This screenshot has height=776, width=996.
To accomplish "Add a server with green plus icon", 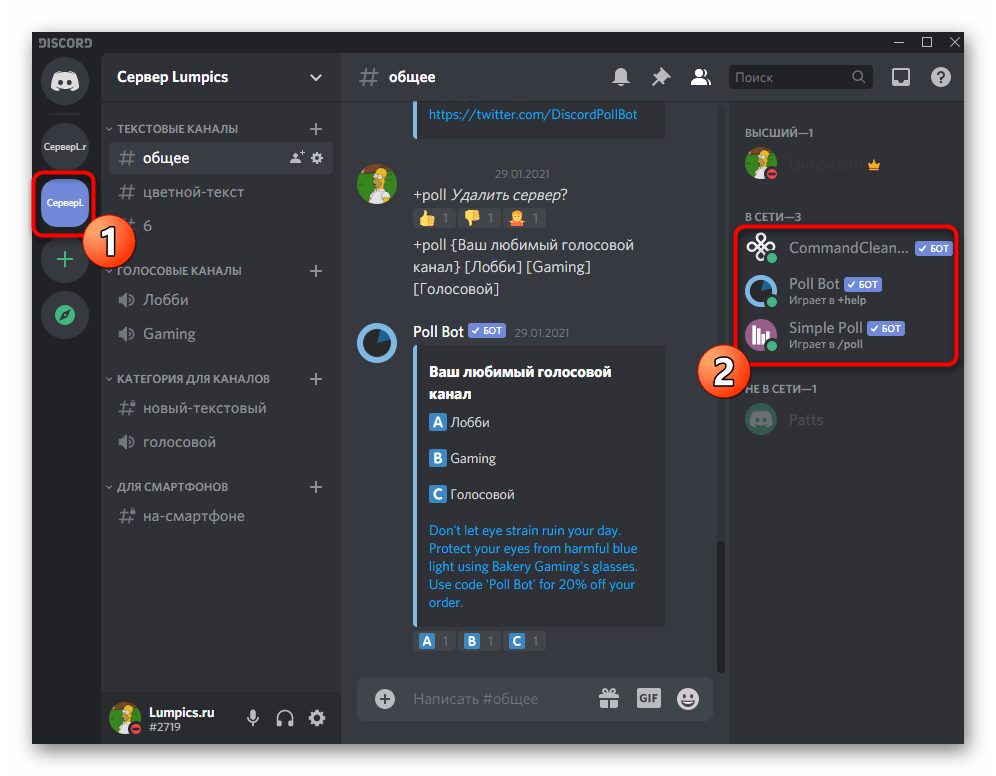I will tap(65, 259).
